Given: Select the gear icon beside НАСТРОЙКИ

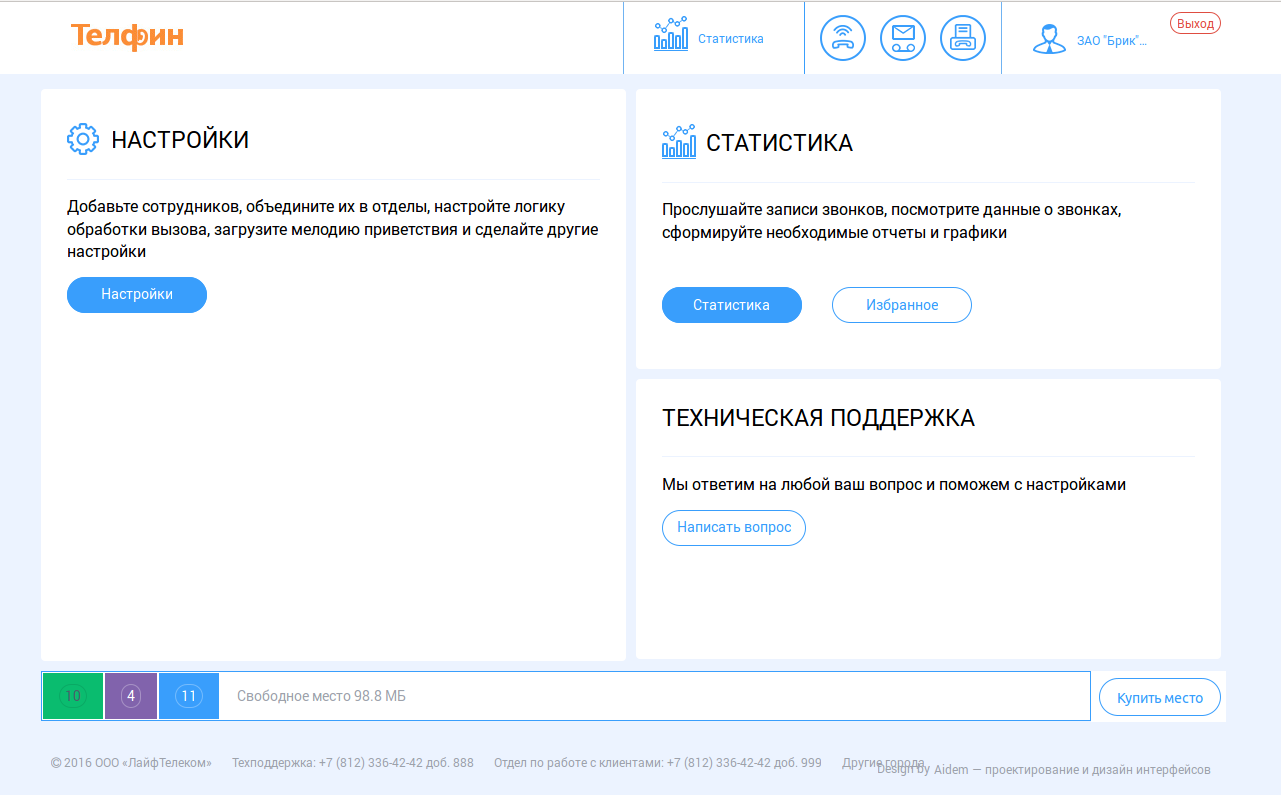Looking at the screenshot, I should [83, 139].
